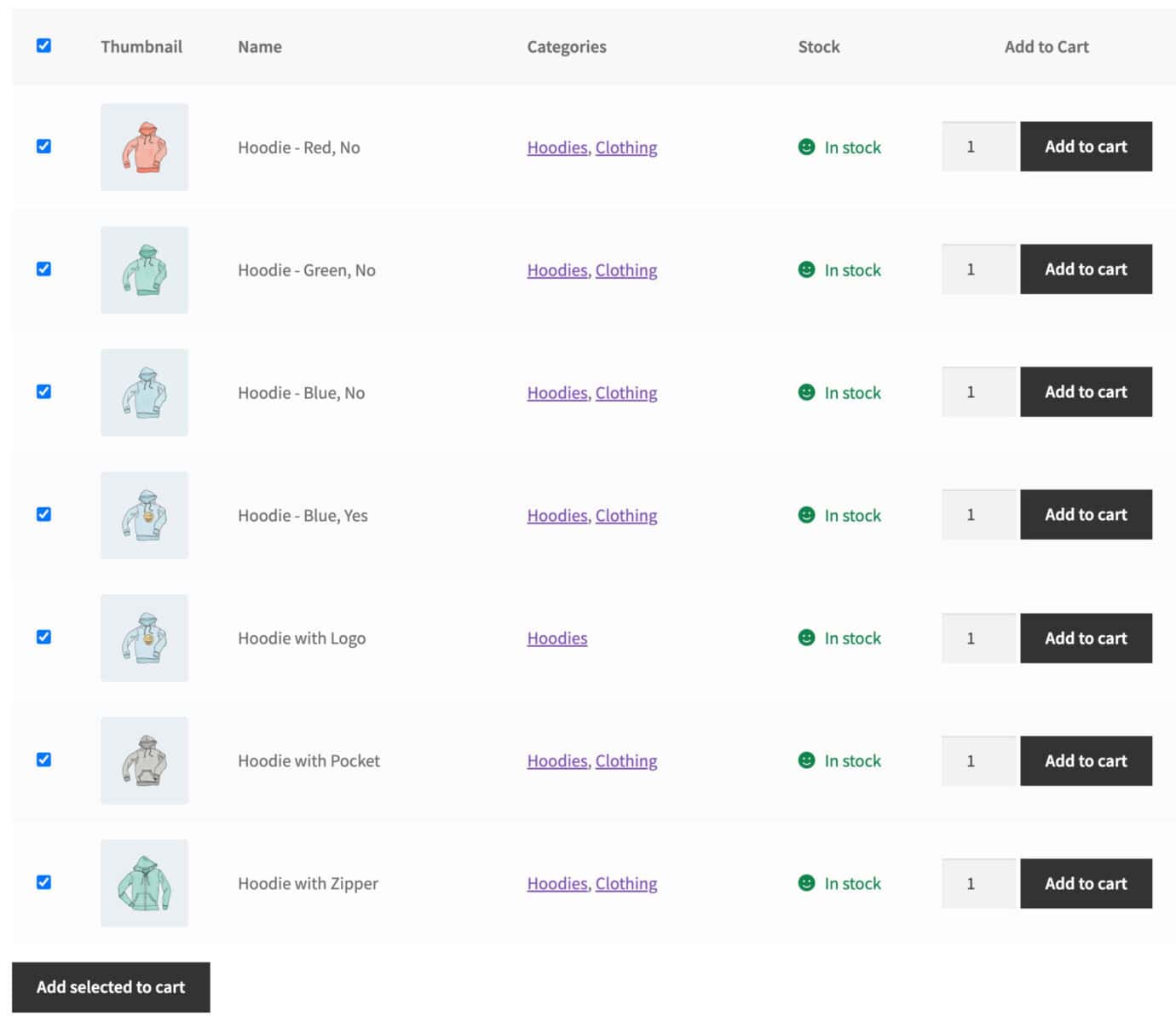
Task: Open the Hoodie with Zipper thumbnail
Action: pos(144,883)
